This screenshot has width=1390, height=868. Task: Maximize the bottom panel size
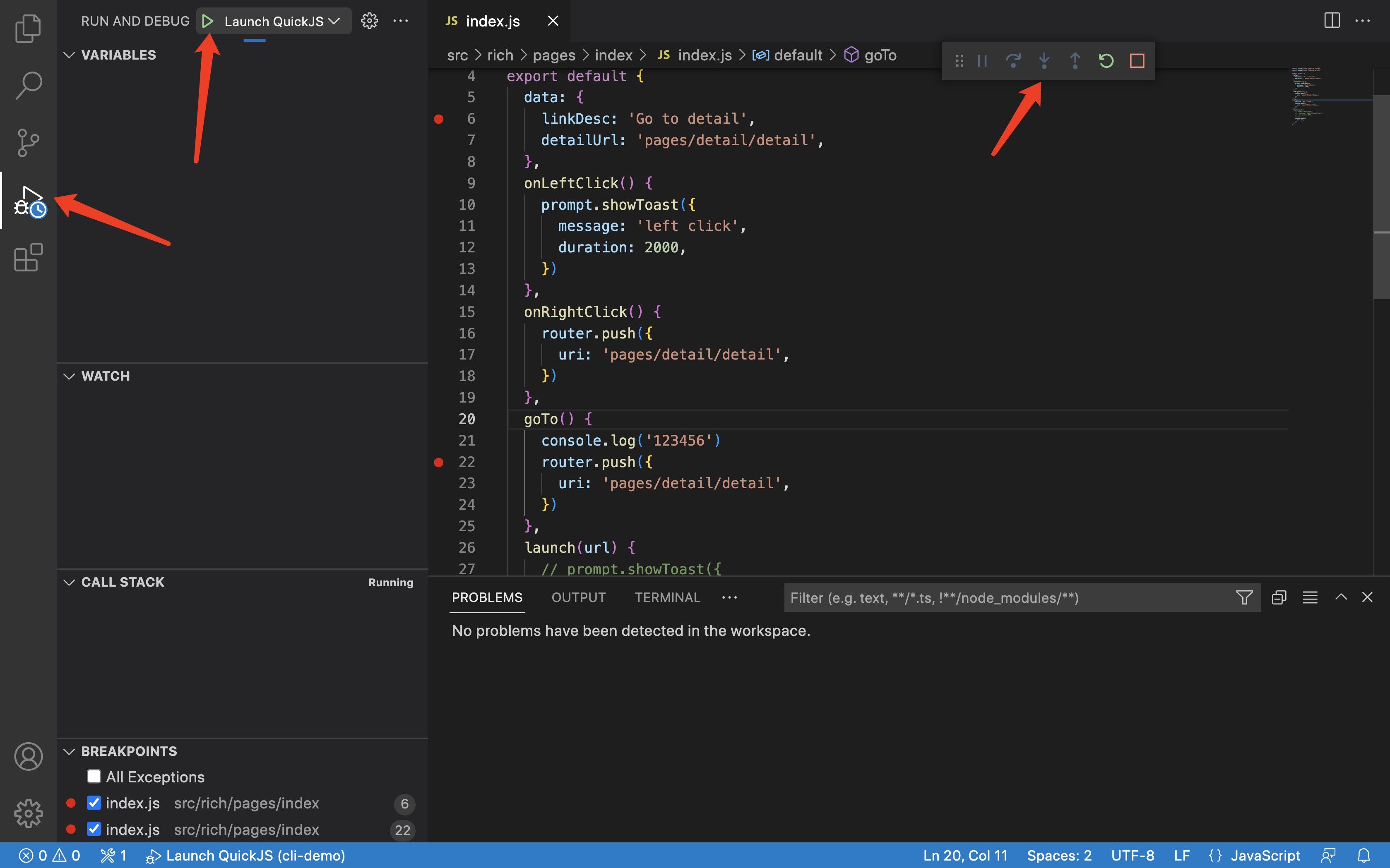tap(1341, 597)
